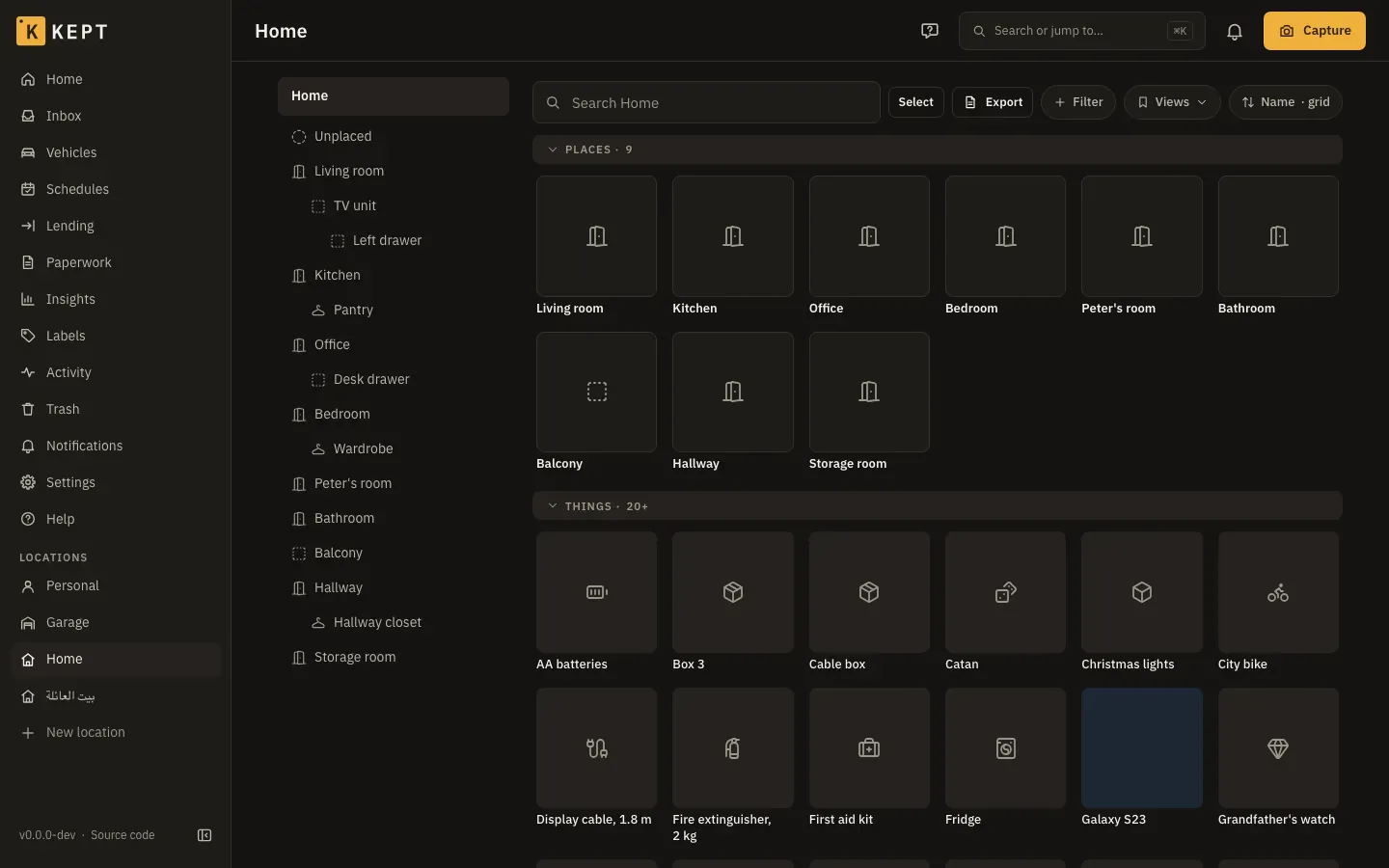The width and height of the screenshot is (1389, 868).
Task: Open the Filter button
Action: tap(1078, 102)
